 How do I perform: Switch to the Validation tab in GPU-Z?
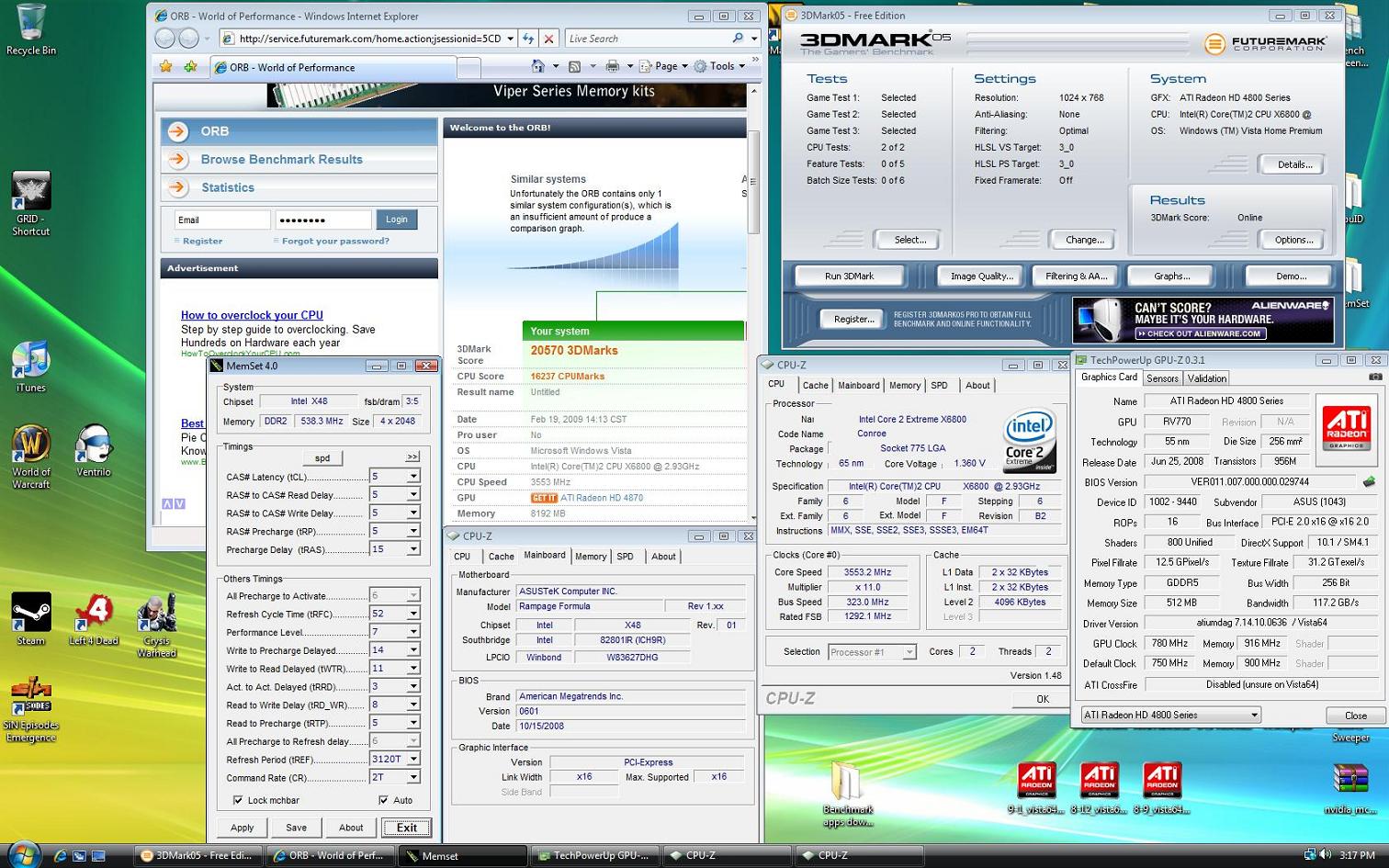pos(1206,378)
